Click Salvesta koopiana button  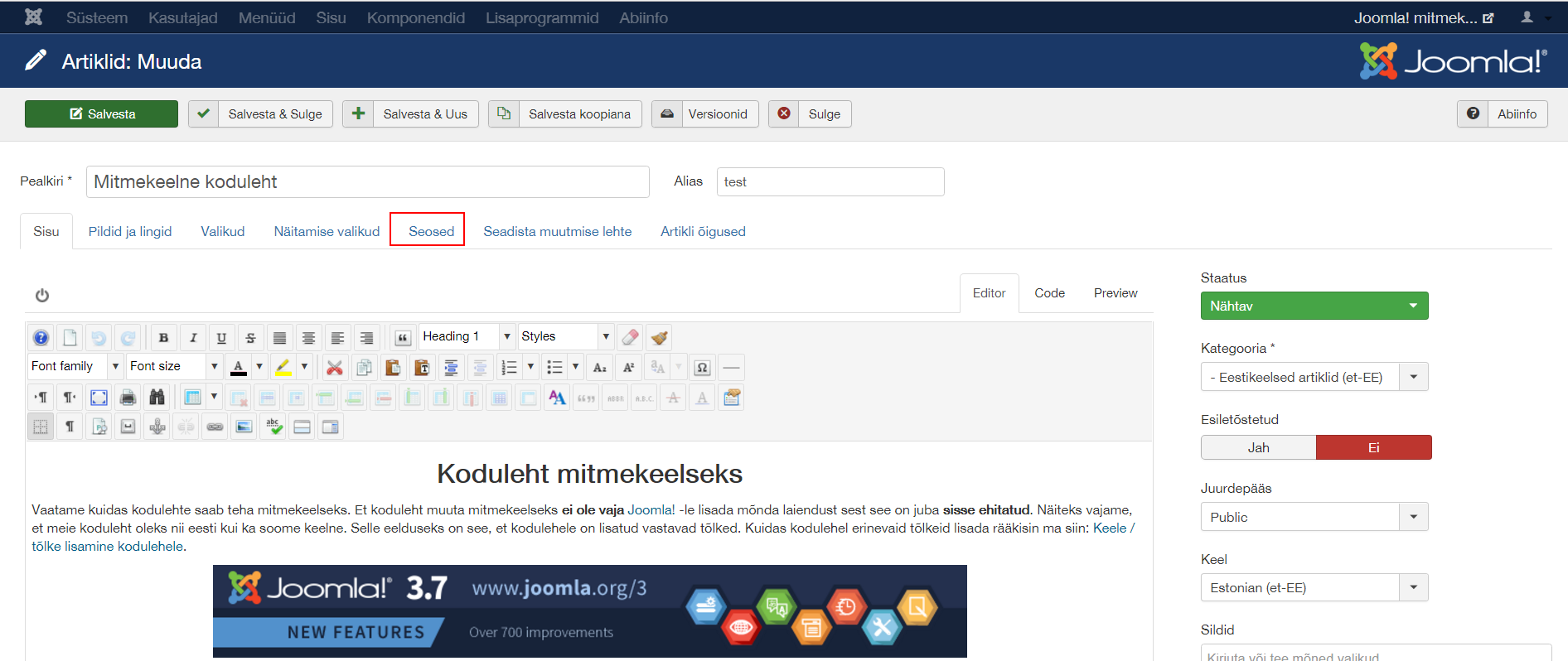click(x=565, y=114)
